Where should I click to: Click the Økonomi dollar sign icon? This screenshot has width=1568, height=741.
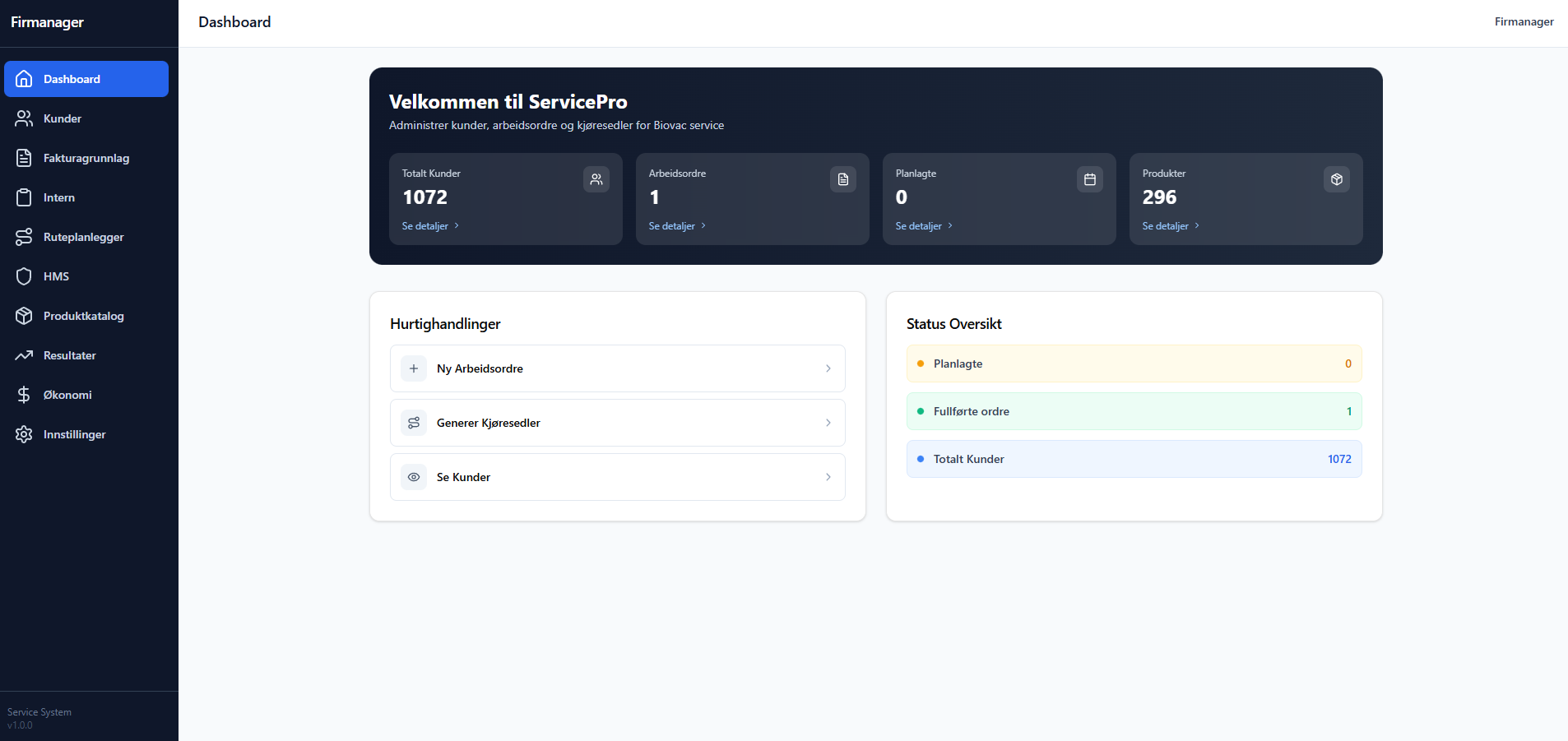pyautogui.click(x=24, y=395)
